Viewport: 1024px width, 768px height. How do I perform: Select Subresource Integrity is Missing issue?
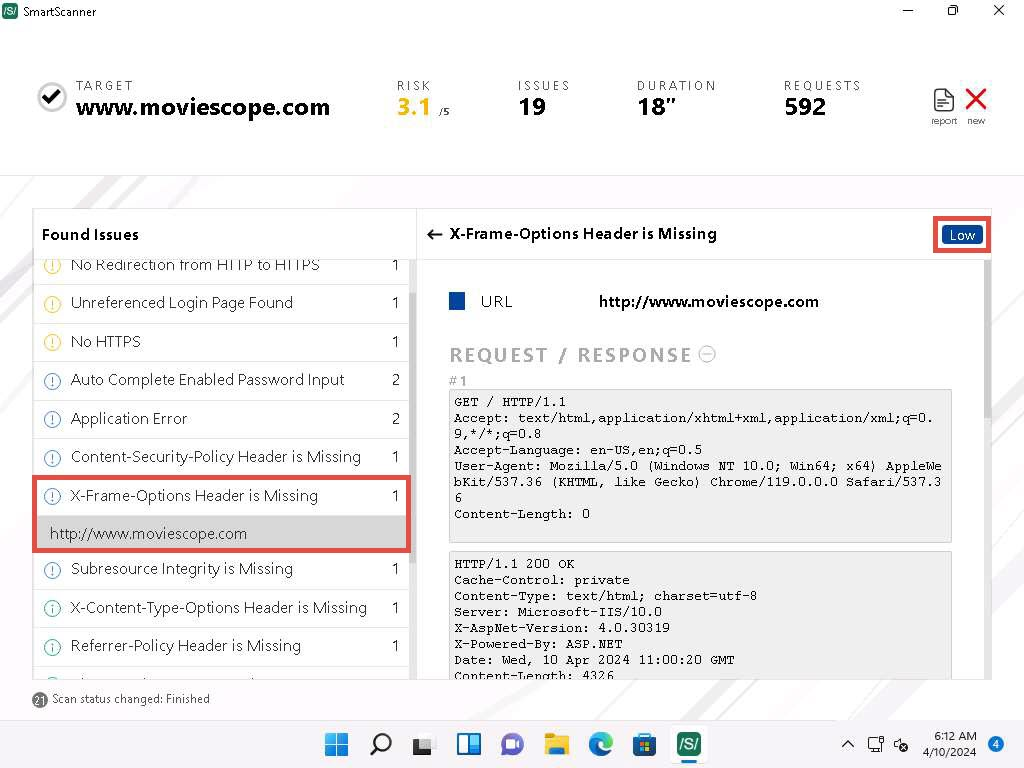181,569
